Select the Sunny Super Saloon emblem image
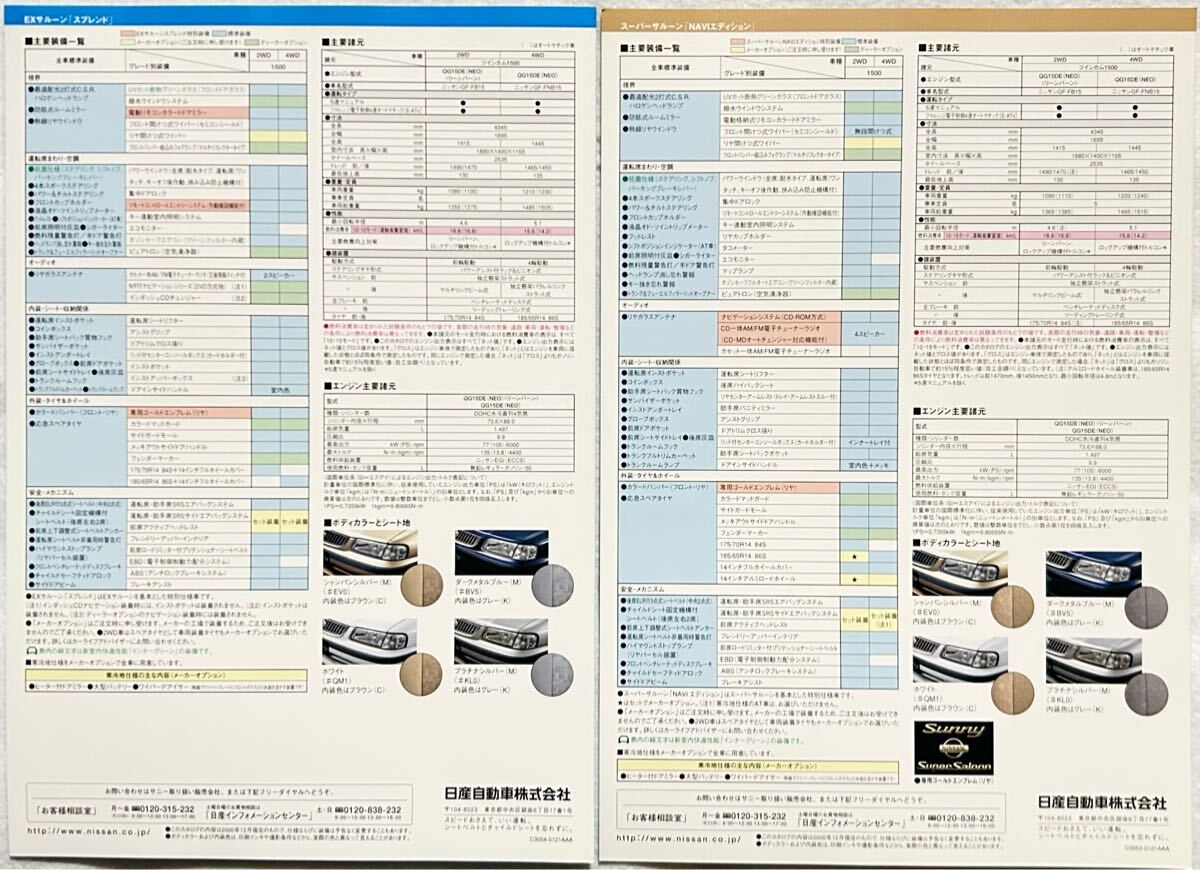1200x870 pixels. [953, 748]
